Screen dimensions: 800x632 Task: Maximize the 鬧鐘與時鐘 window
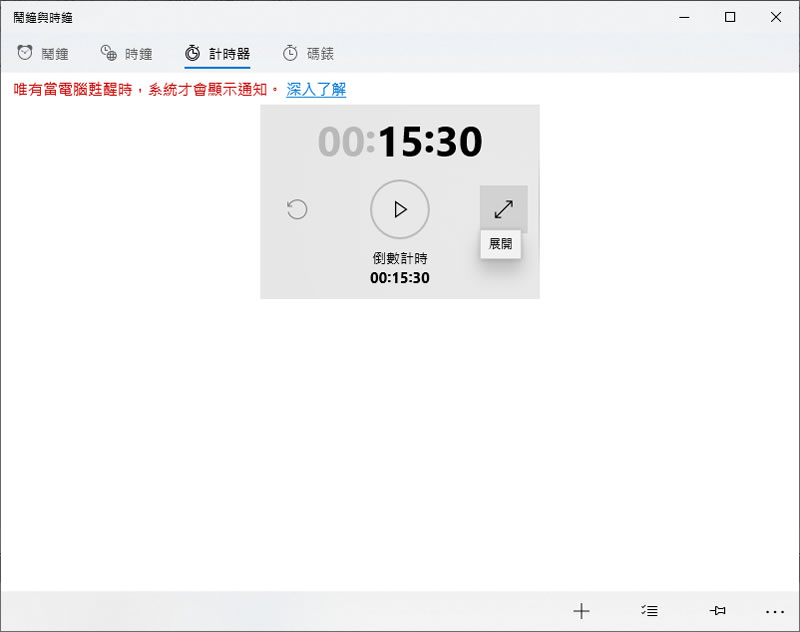tap(730, 17)
